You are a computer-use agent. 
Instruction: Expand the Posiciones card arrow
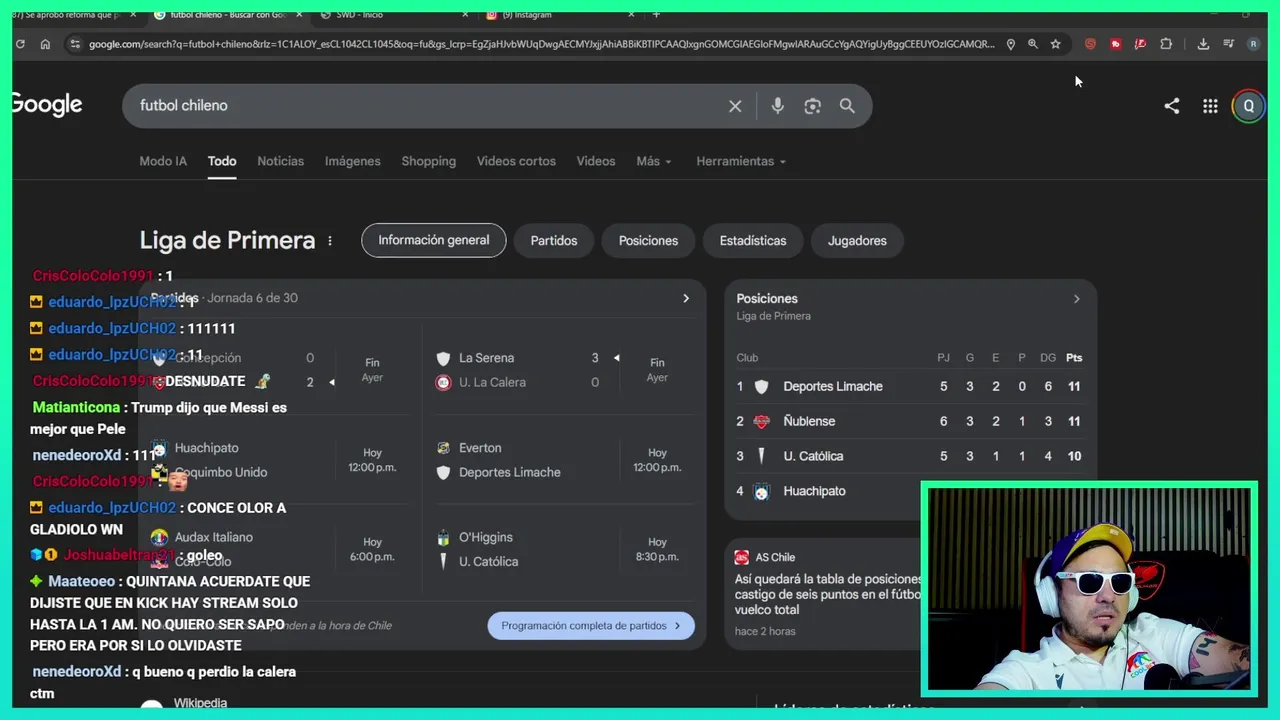tap(1077, 299)
